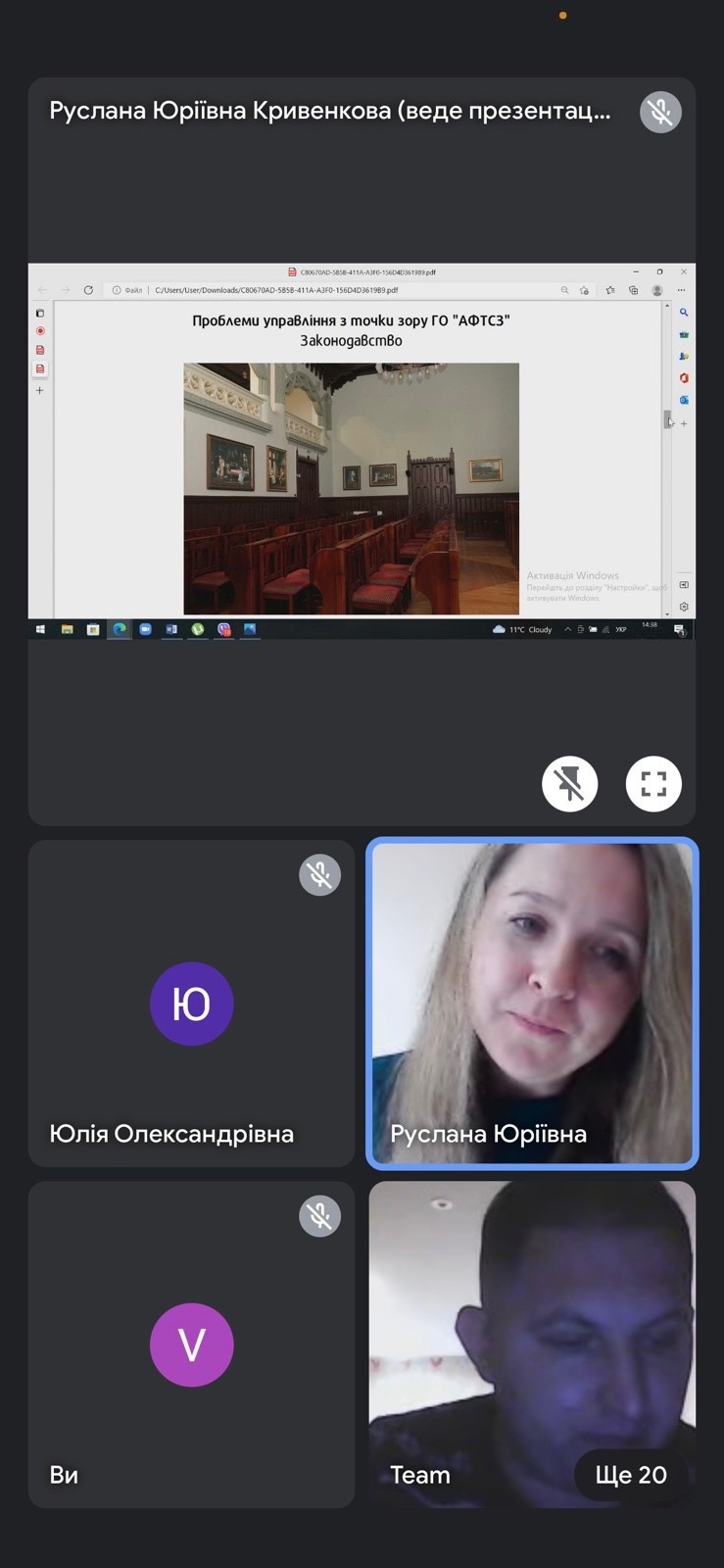Select the Руслана Юріївна video tile

[532, 1004]
